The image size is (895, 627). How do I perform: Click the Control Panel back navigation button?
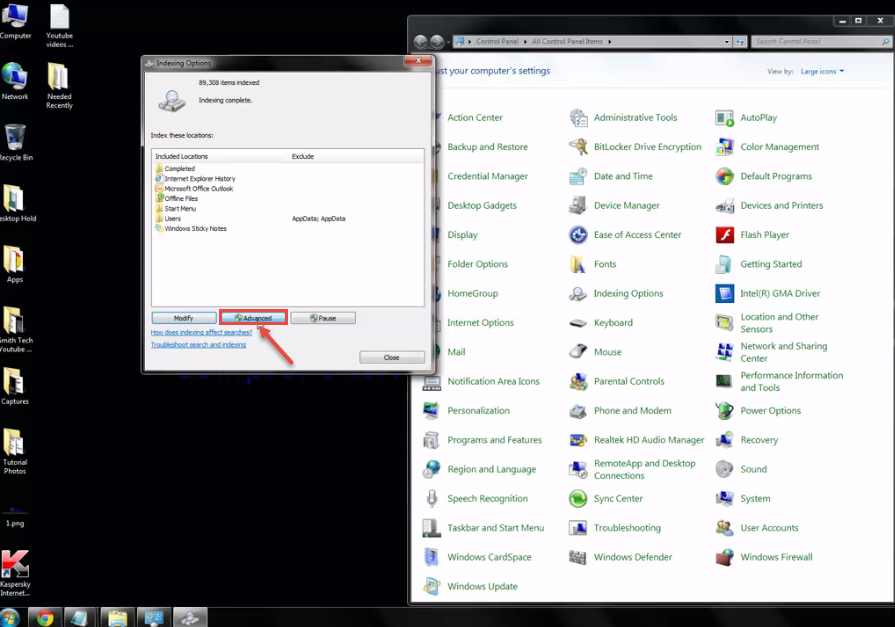tap(420, 42)
